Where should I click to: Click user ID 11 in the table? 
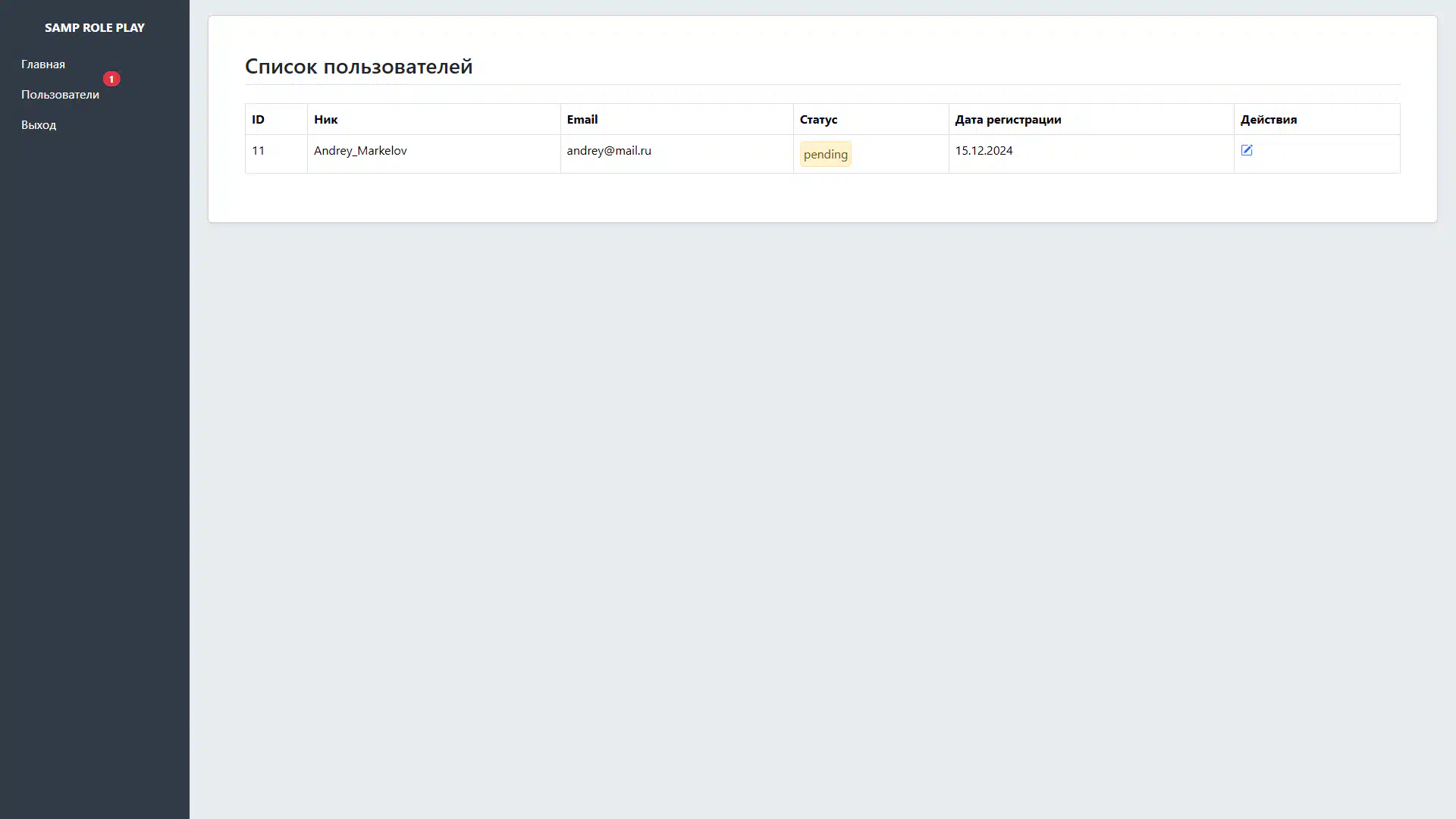click(259, 151)
